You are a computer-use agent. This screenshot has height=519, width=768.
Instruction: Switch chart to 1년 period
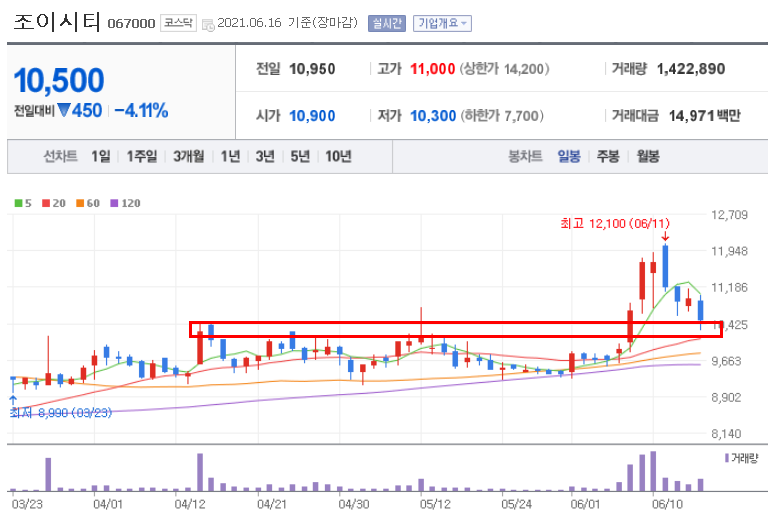pos(230,156)
